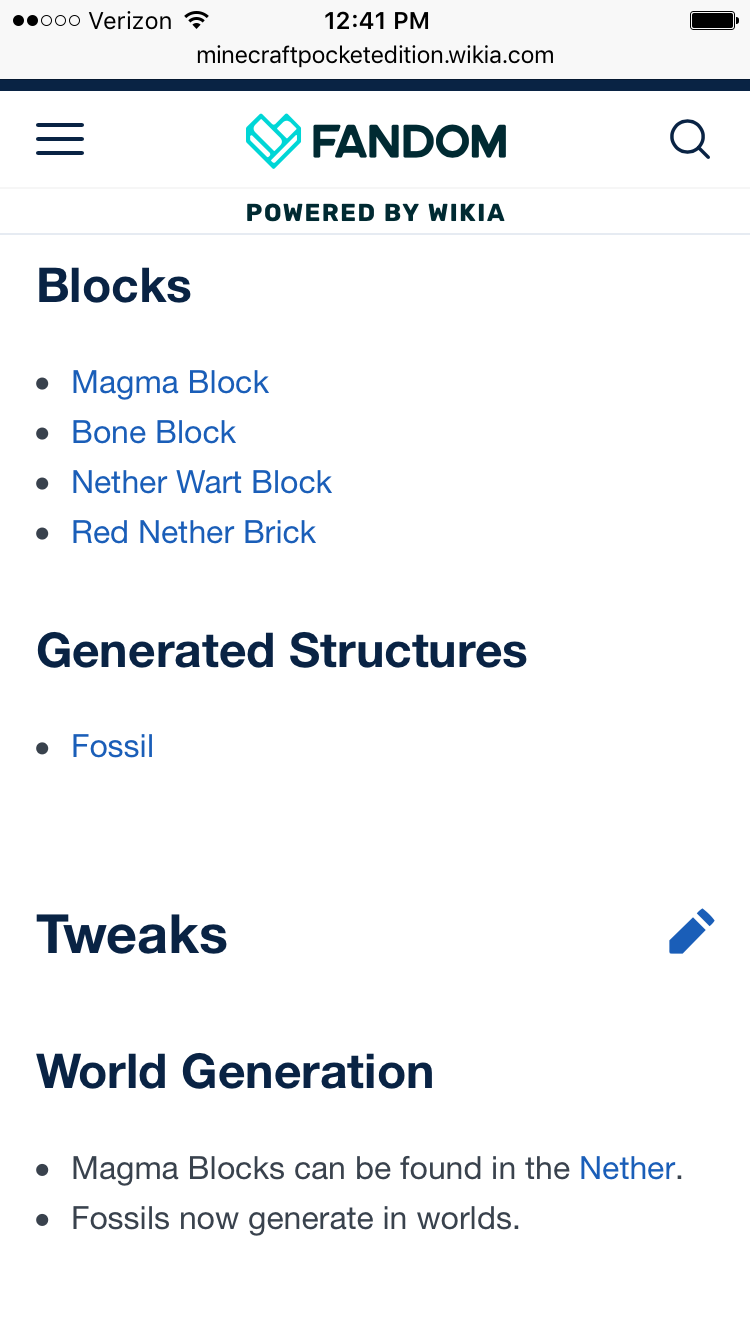Open the Fossil link
The height and width of the screenshot is (1334, 750).
tap(112, 746)
